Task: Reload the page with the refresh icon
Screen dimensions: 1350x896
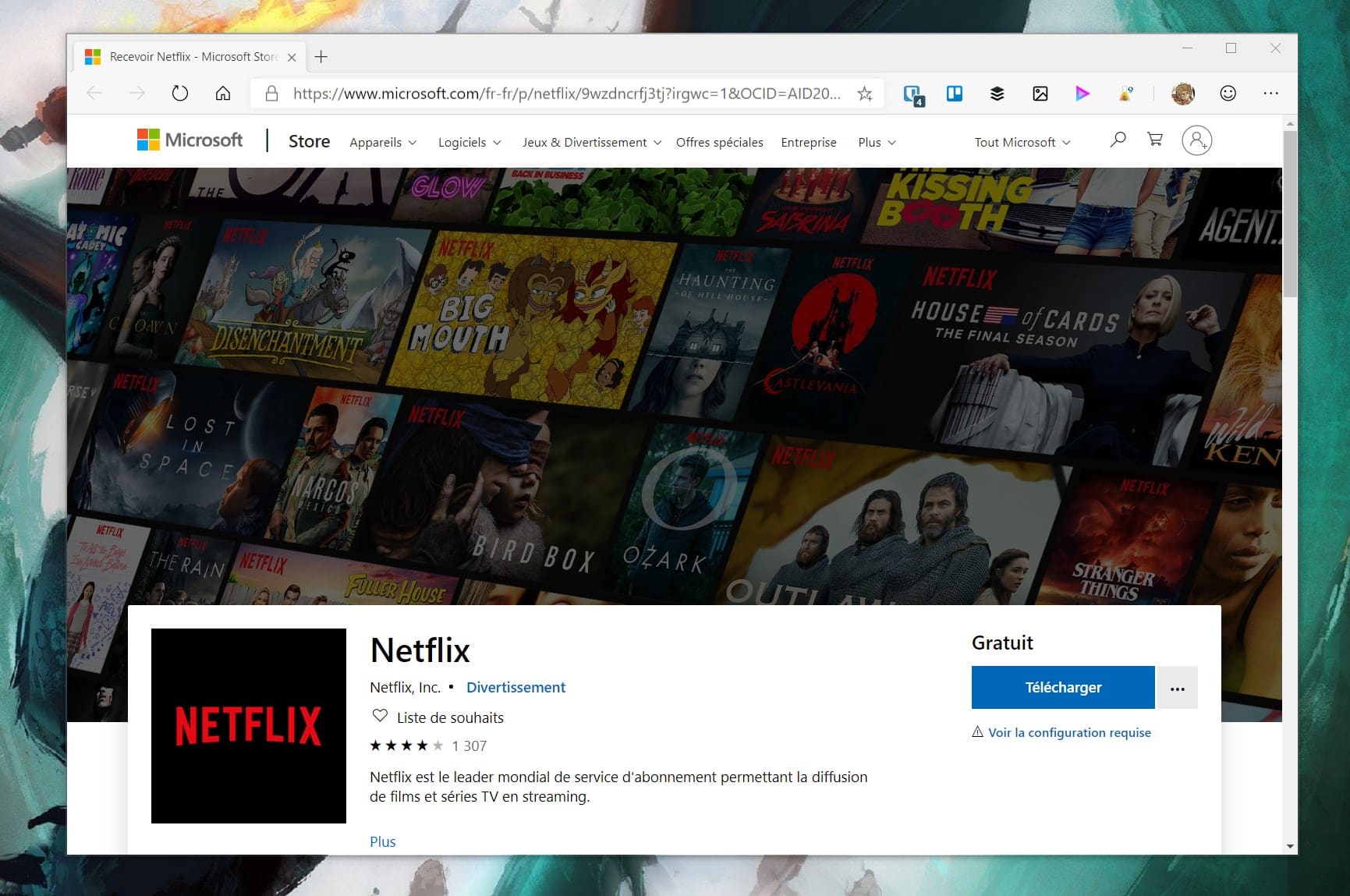Action: pos(180,94)
